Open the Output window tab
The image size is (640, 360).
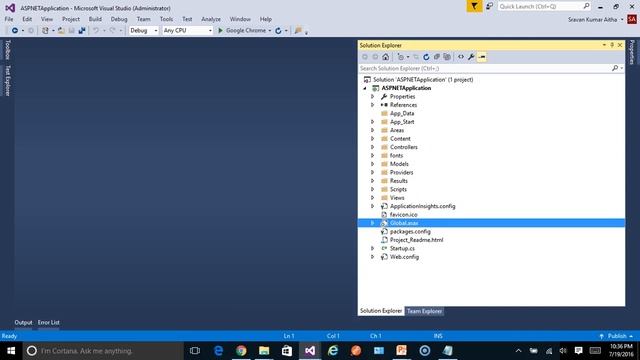23,322
